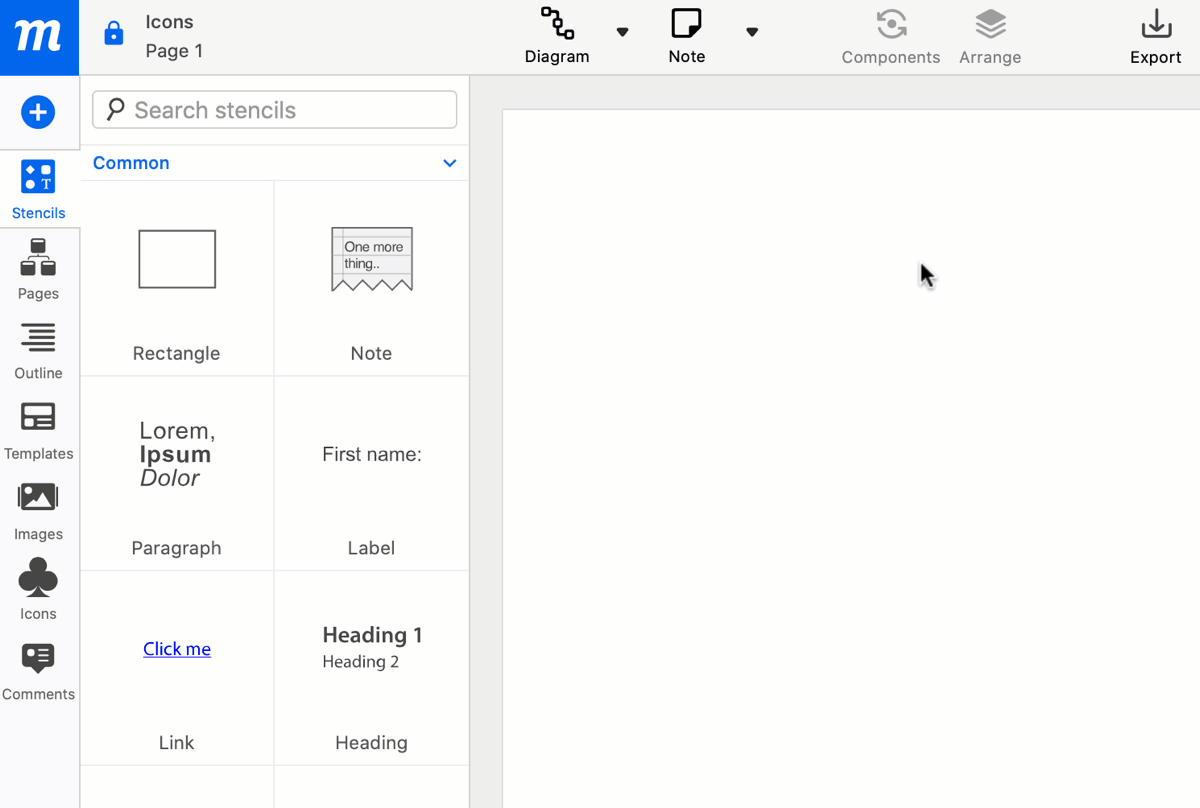Collapse the Common stencils section
Viewport: 1200px width, 808px height.
[449, 163]
